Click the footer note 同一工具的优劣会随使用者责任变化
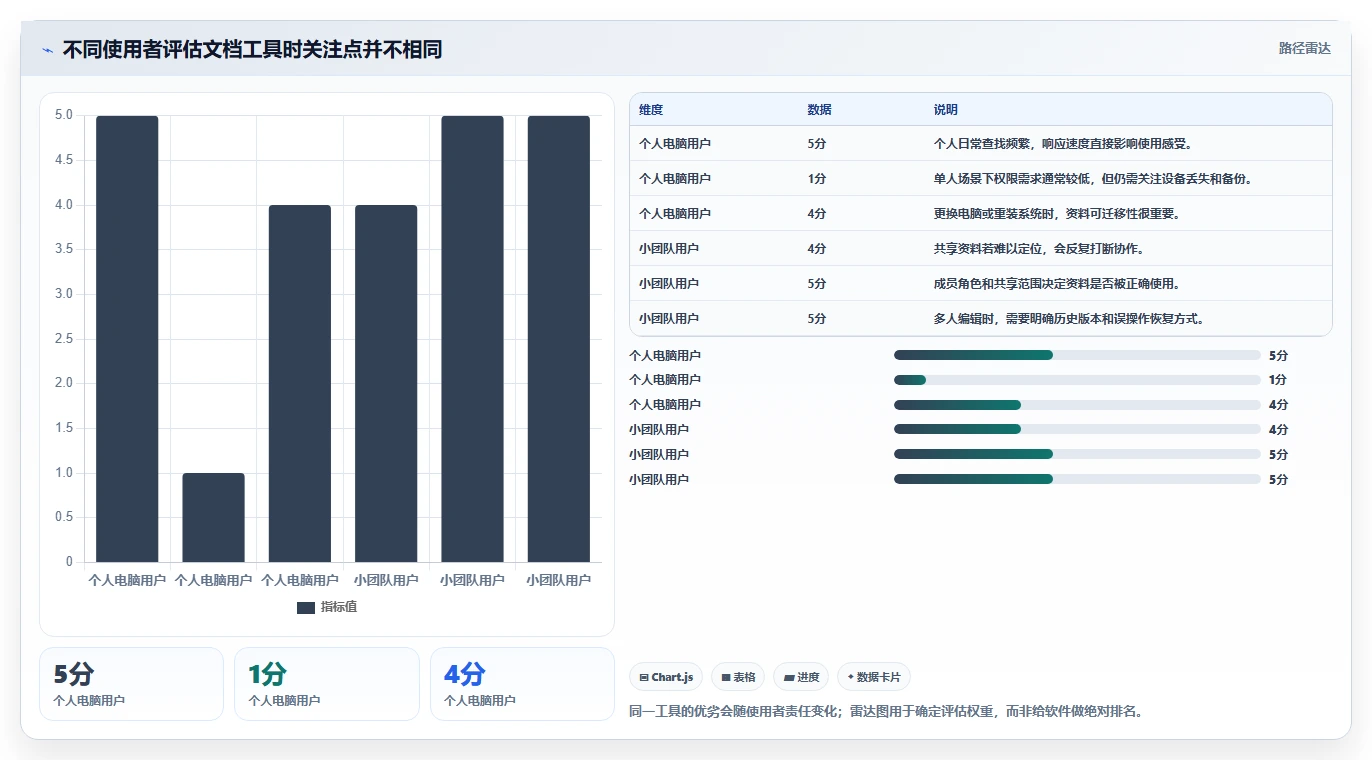Screen dimensions: 1372x760 point(886,712)
